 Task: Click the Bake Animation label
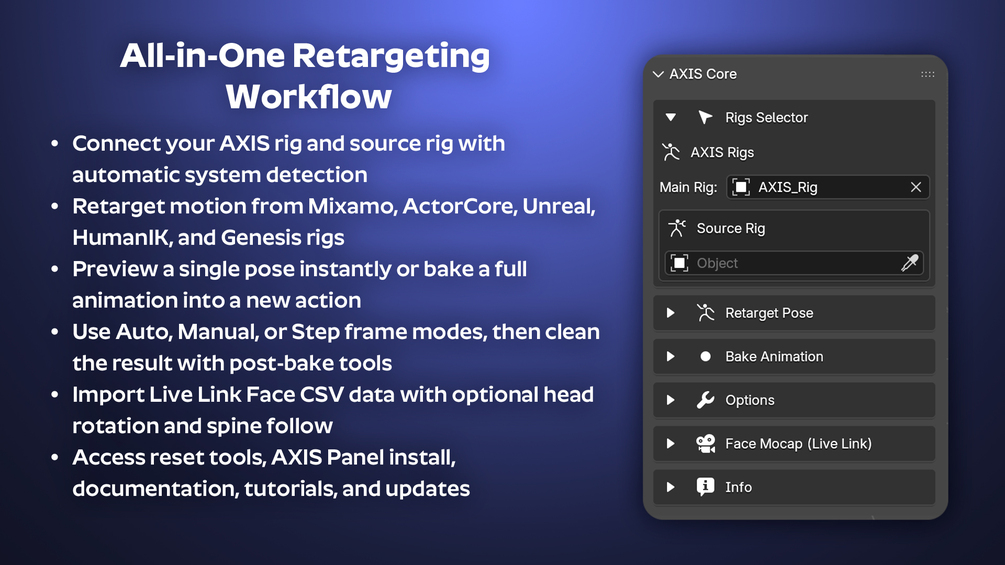pos(774,356)
